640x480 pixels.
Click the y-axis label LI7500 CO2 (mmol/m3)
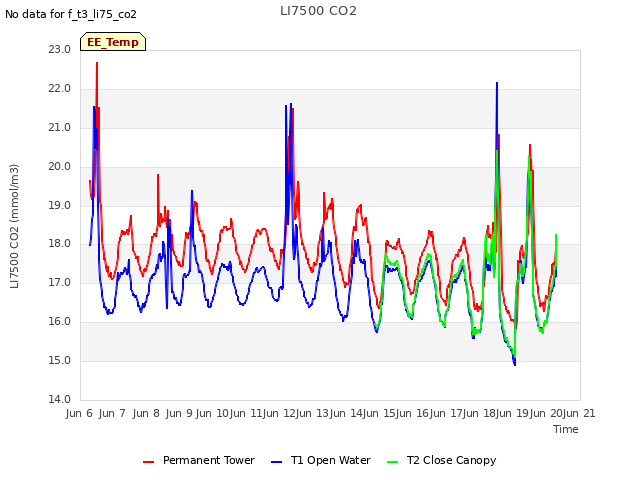pyautogui.click(x=14, y=226)
